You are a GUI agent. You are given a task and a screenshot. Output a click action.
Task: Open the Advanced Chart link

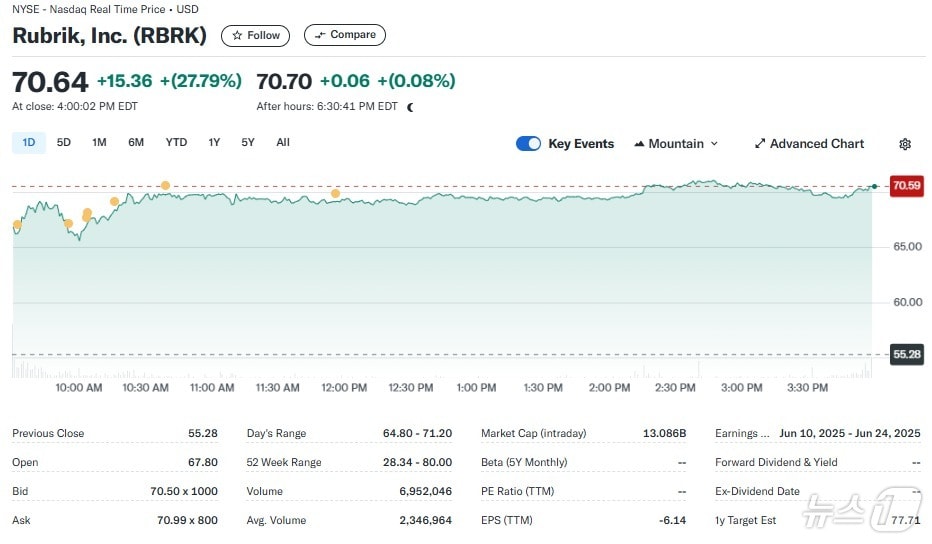(816, 144)
